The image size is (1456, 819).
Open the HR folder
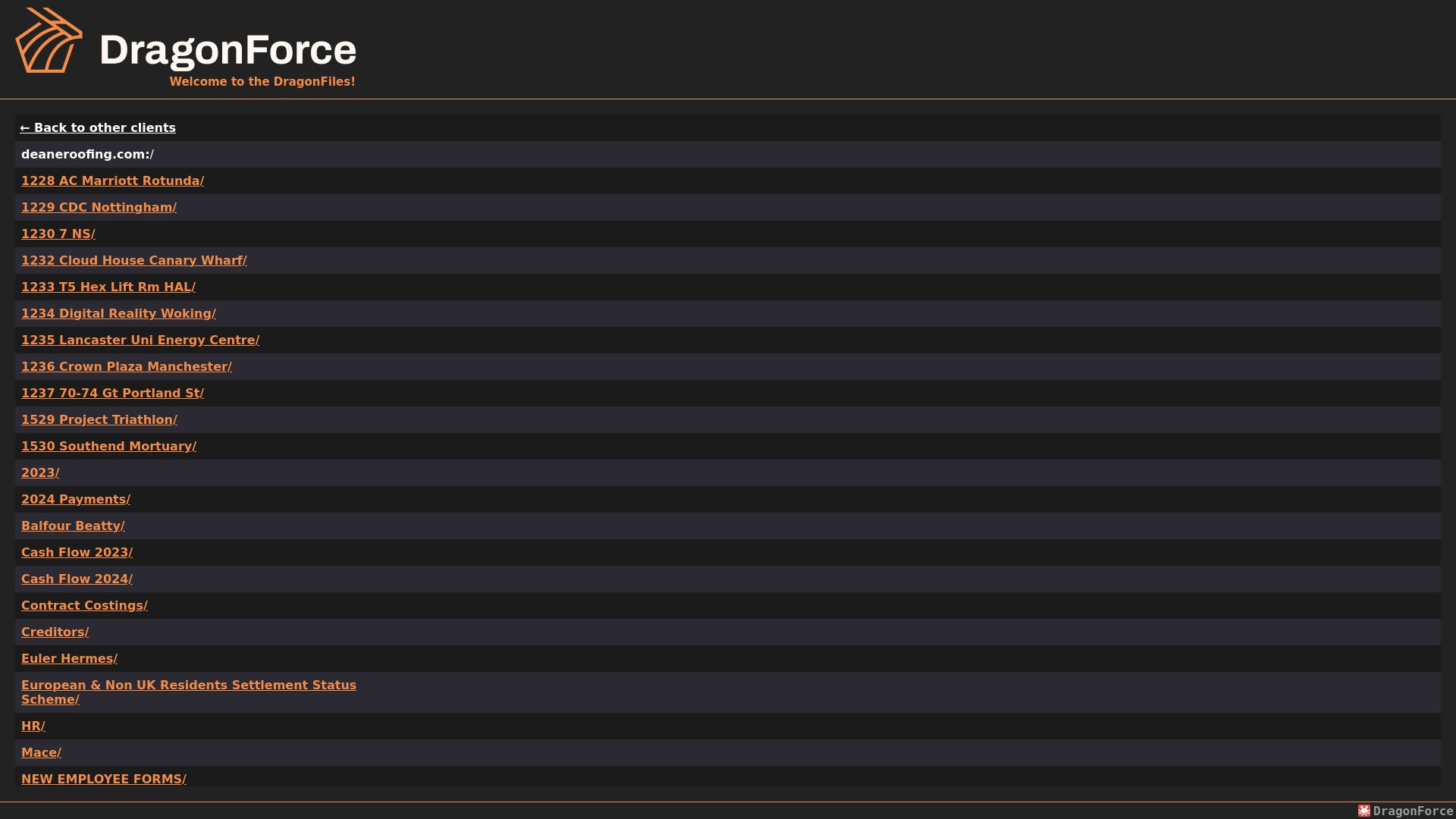pyautogui.click(x=33, y=726)
